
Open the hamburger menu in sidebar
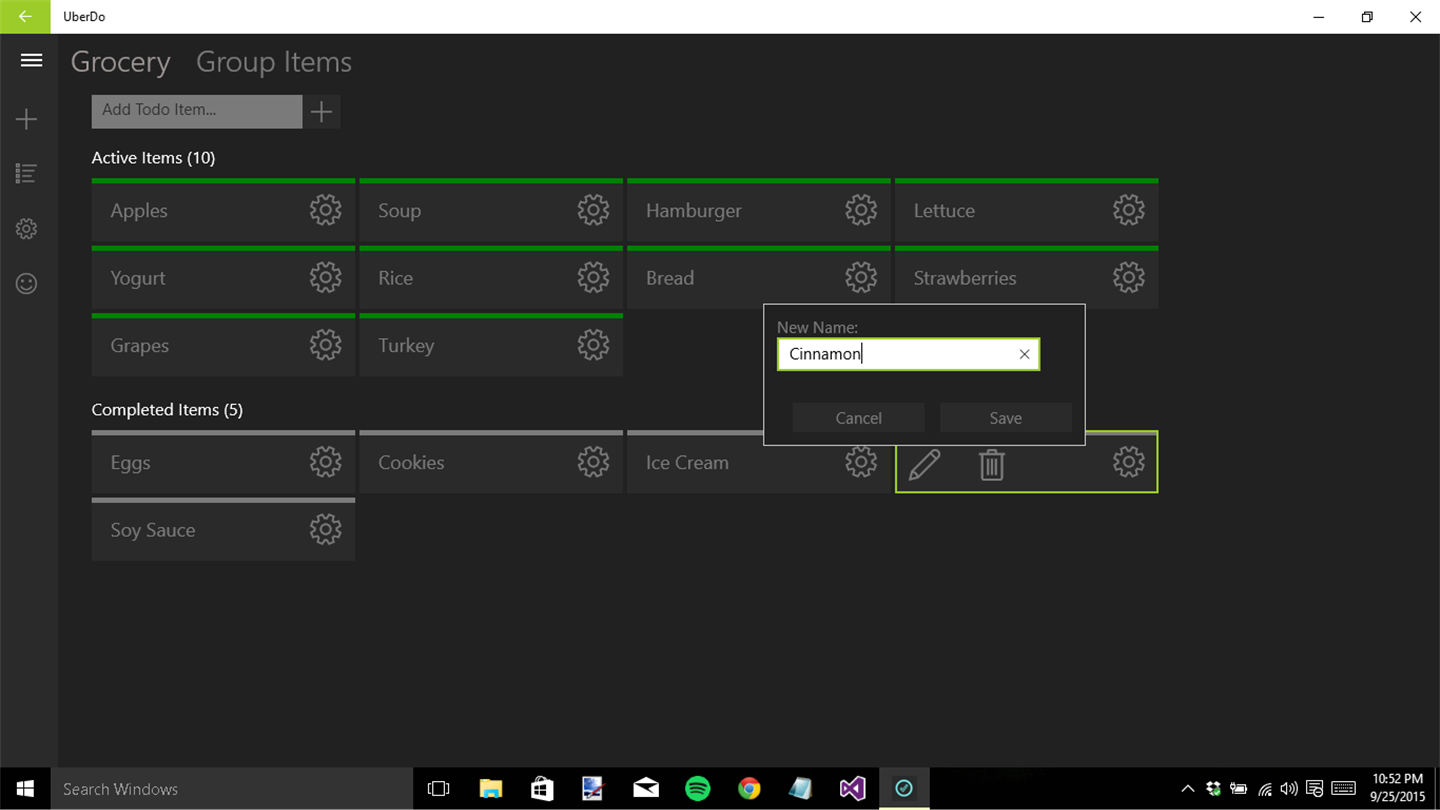(x=31, y=60)
